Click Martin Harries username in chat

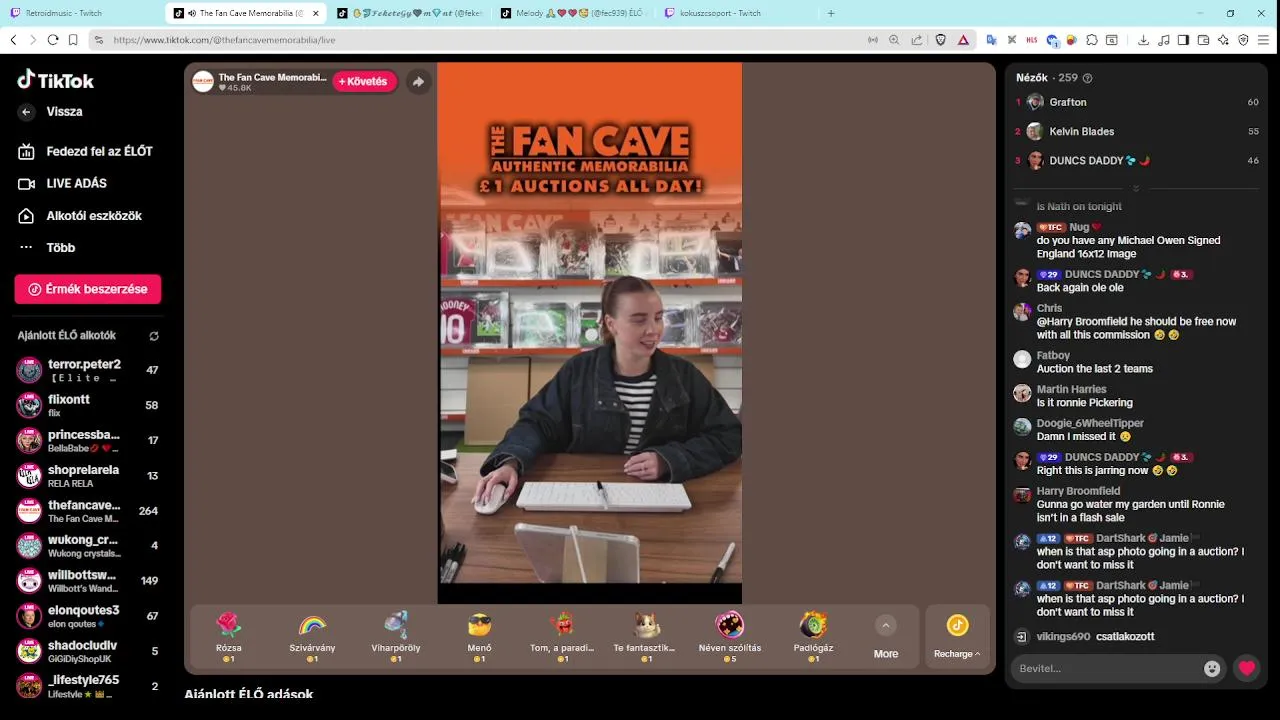point(1071,389)
